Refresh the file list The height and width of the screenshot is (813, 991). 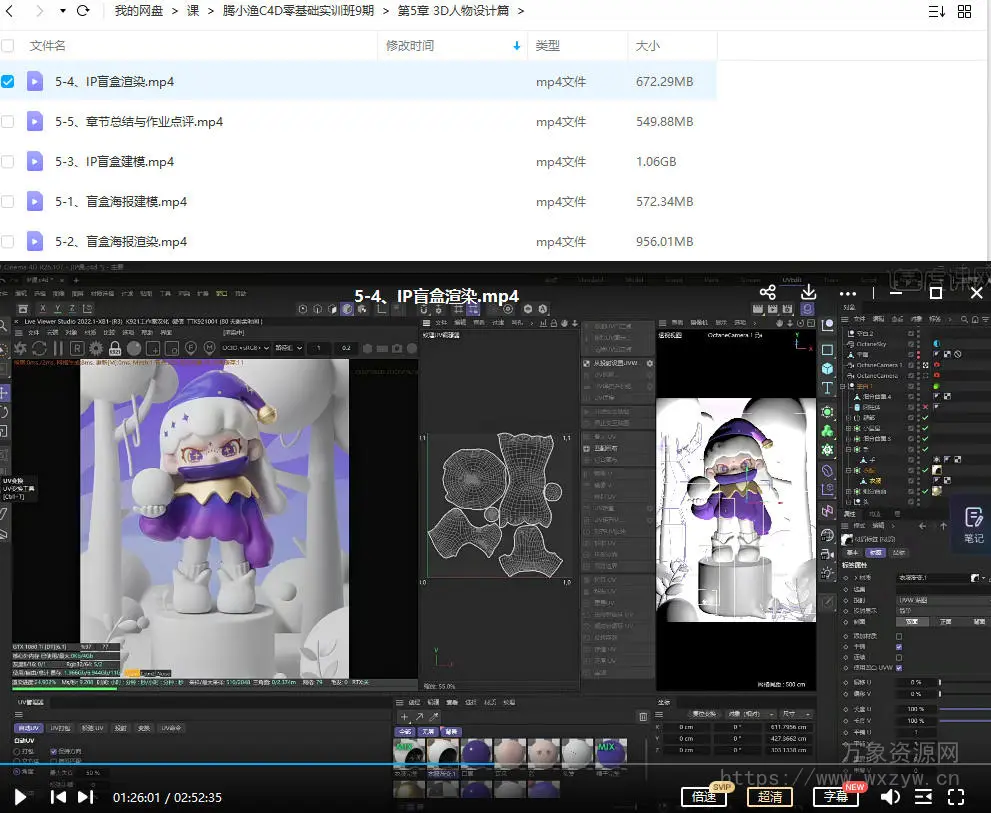pyautogui.click(x=83, y=11)
